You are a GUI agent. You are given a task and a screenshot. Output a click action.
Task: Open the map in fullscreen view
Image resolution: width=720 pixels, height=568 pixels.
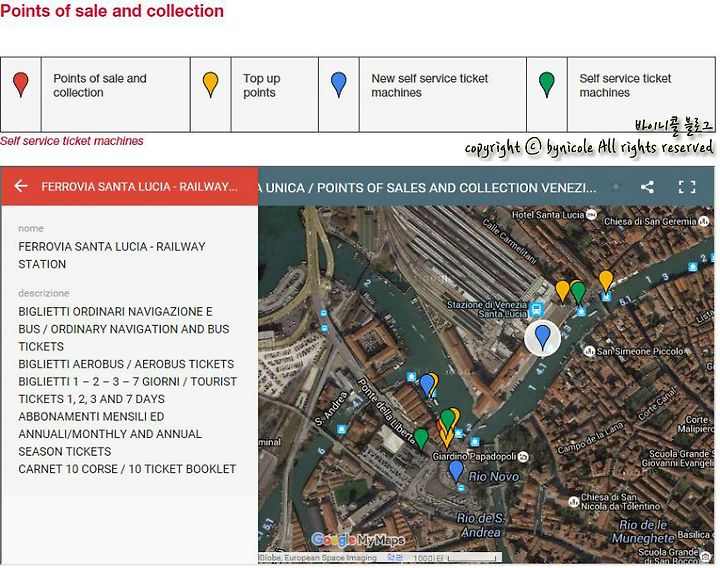(x=687, y=187)
